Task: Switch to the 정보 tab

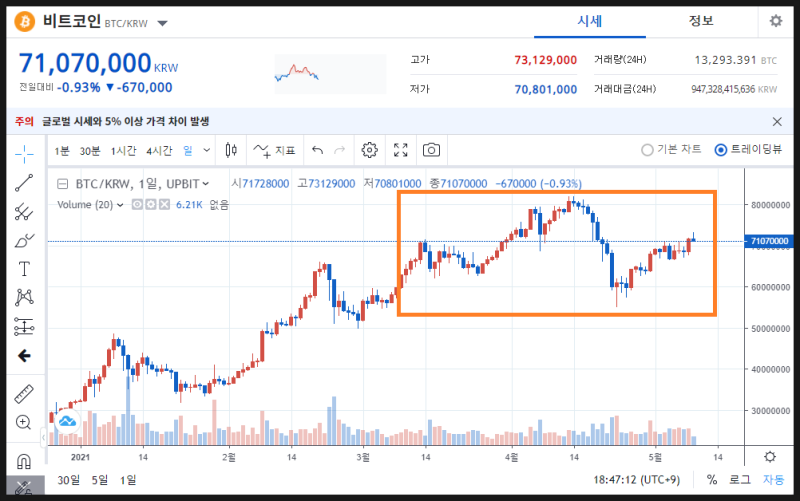Action: tap(701, 21)
